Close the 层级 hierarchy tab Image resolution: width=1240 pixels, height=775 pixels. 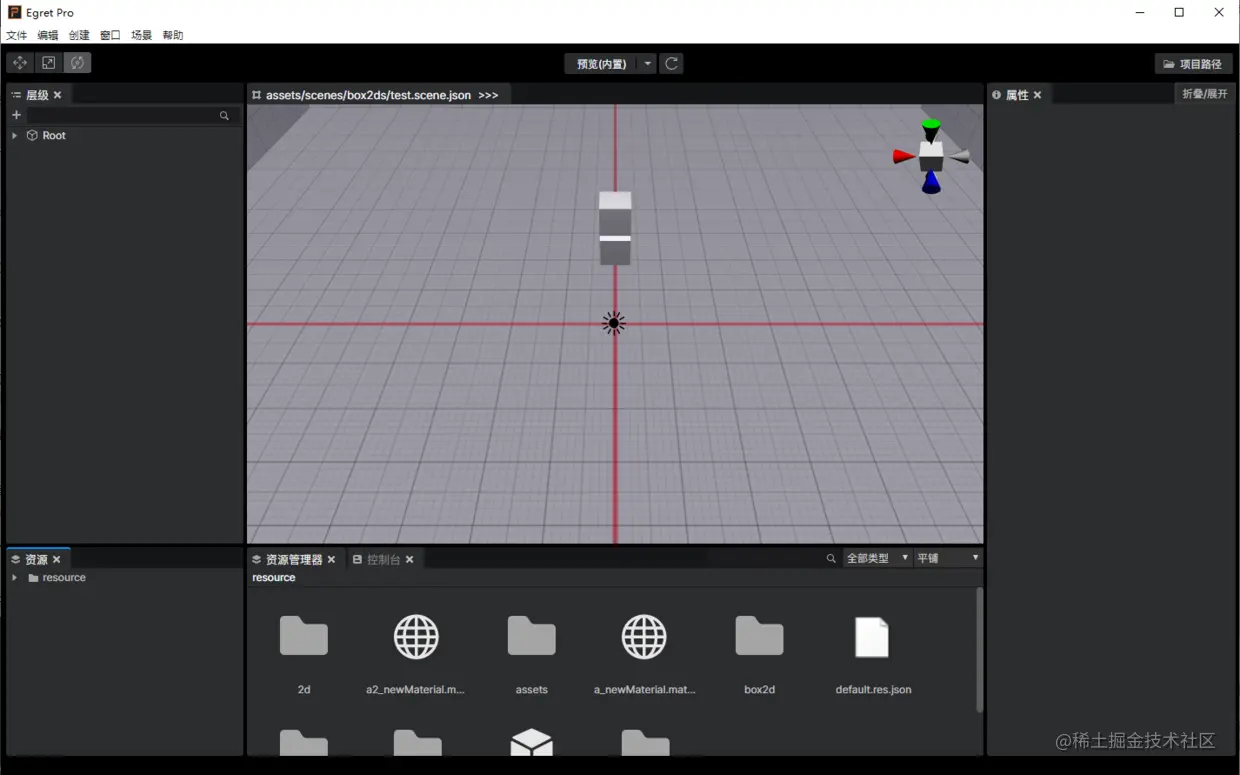57,95
